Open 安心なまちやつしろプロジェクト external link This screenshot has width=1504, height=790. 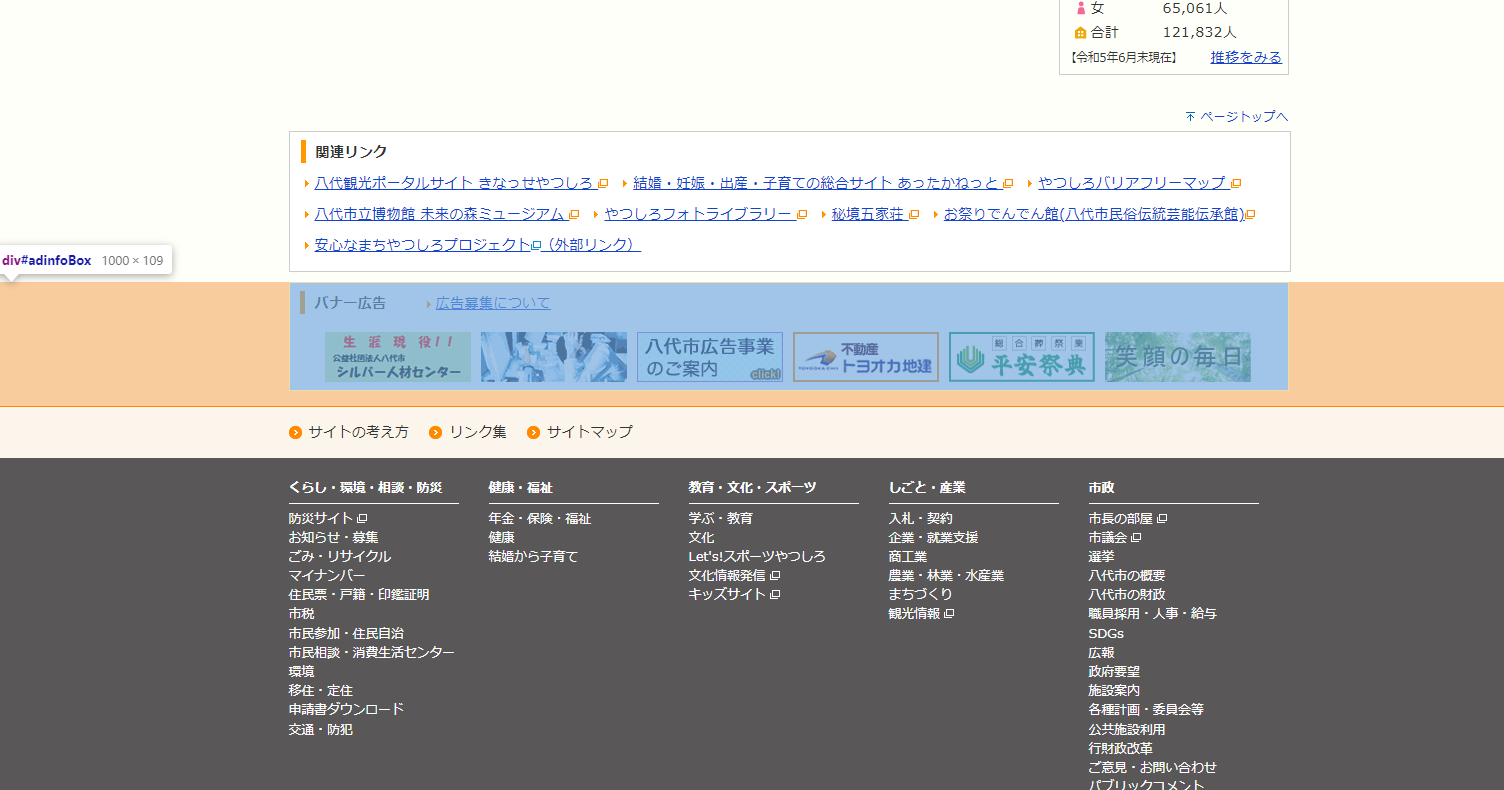pos(420,244)
